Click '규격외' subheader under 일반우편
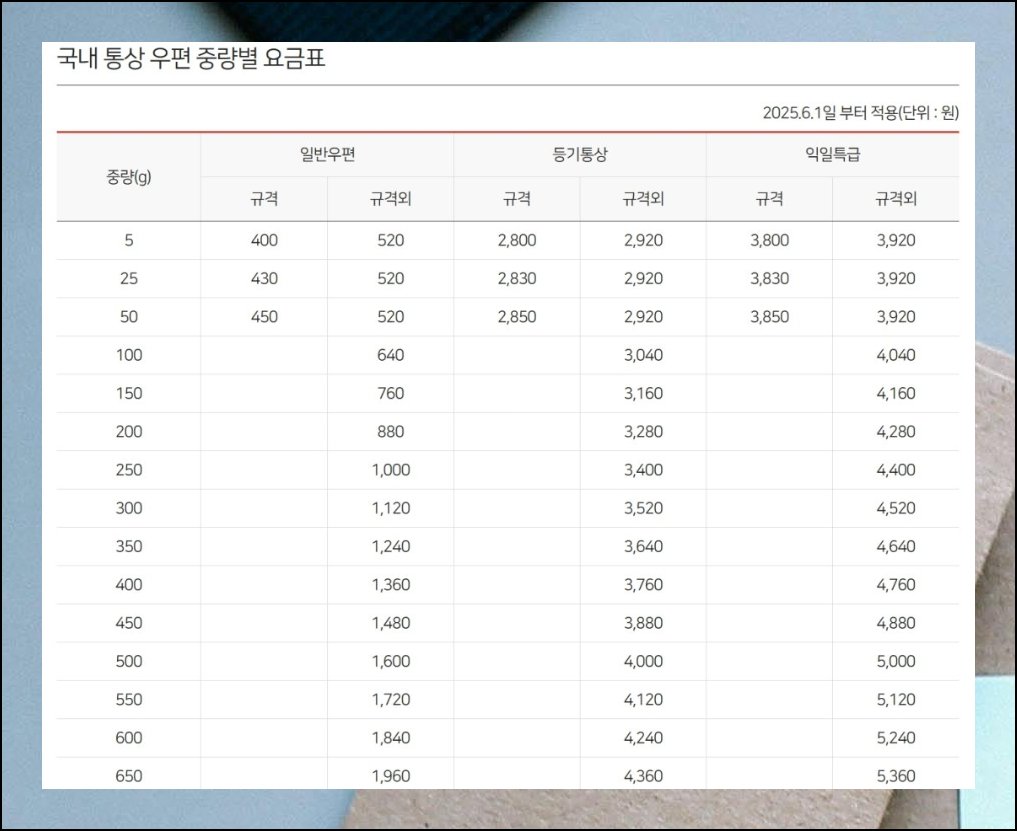This screenshot has width=1017, height=831. point(390,199)
